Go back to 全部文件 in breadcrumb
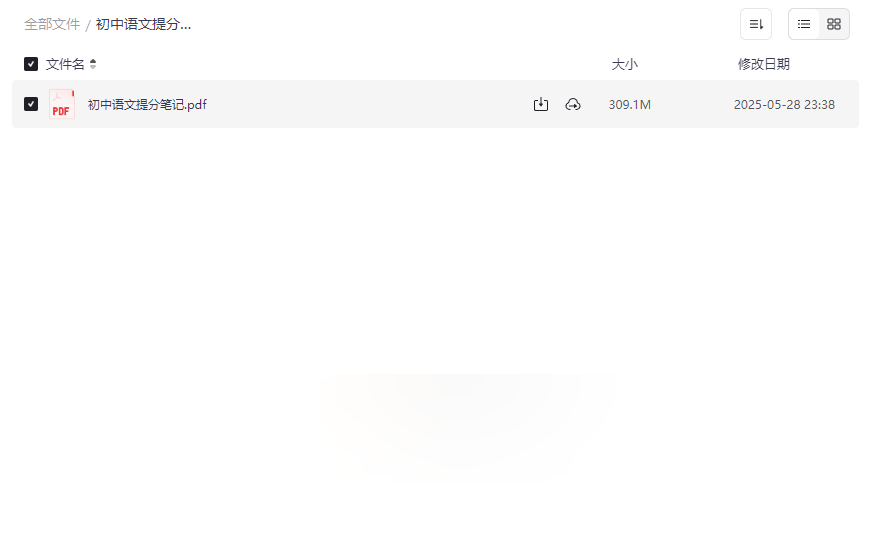This screenshot has width=874, height=538. pyautogui.click(x=52, y=25)
